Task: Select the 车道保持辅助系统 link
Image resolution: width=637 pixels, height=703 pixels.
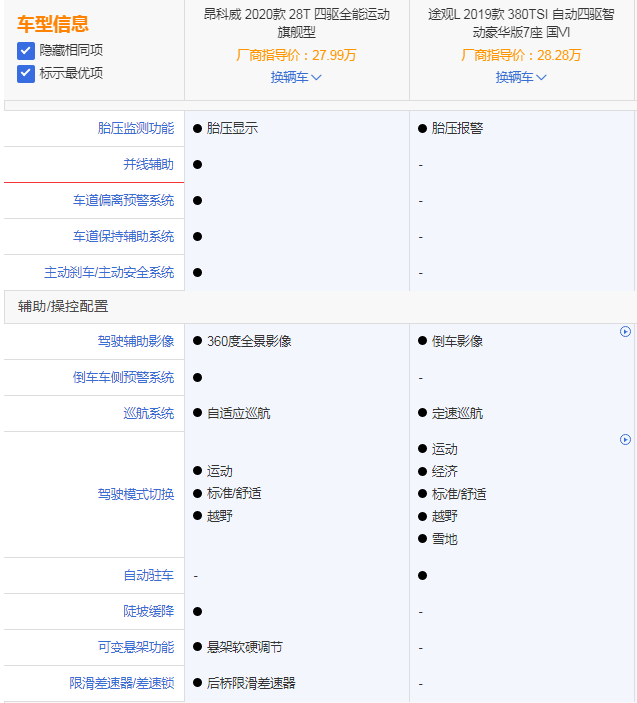Action: pyautogui.click(x=123, y=236)
